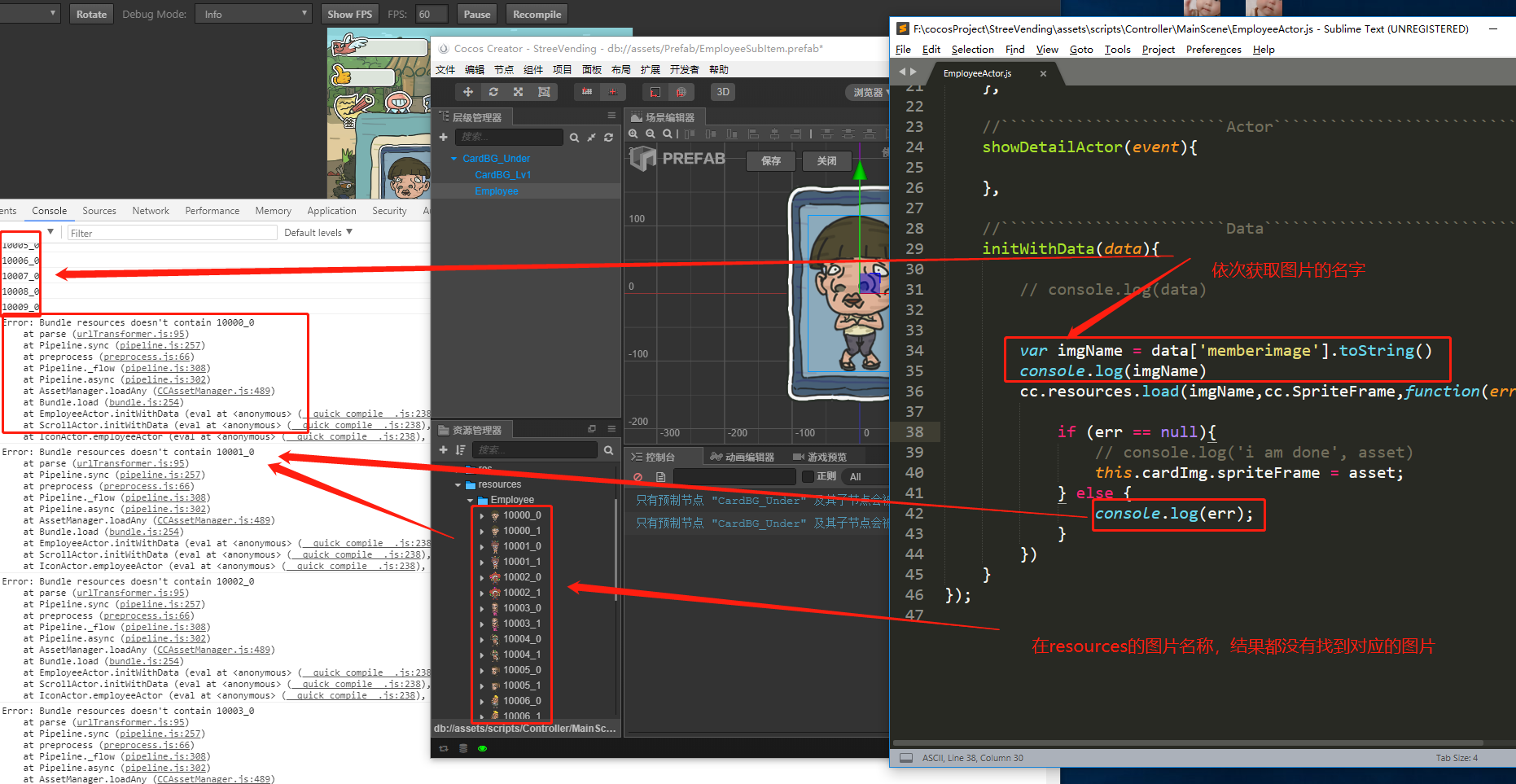
Task: Collapse the Employee assets folder
Action: click(470, 501)
